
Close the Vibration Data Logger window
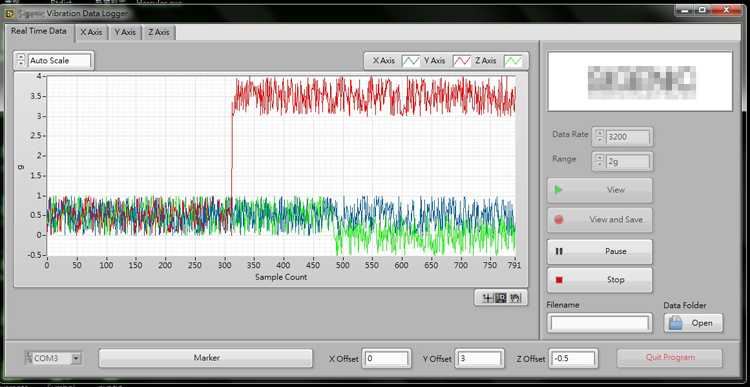(x=727, y=10)
